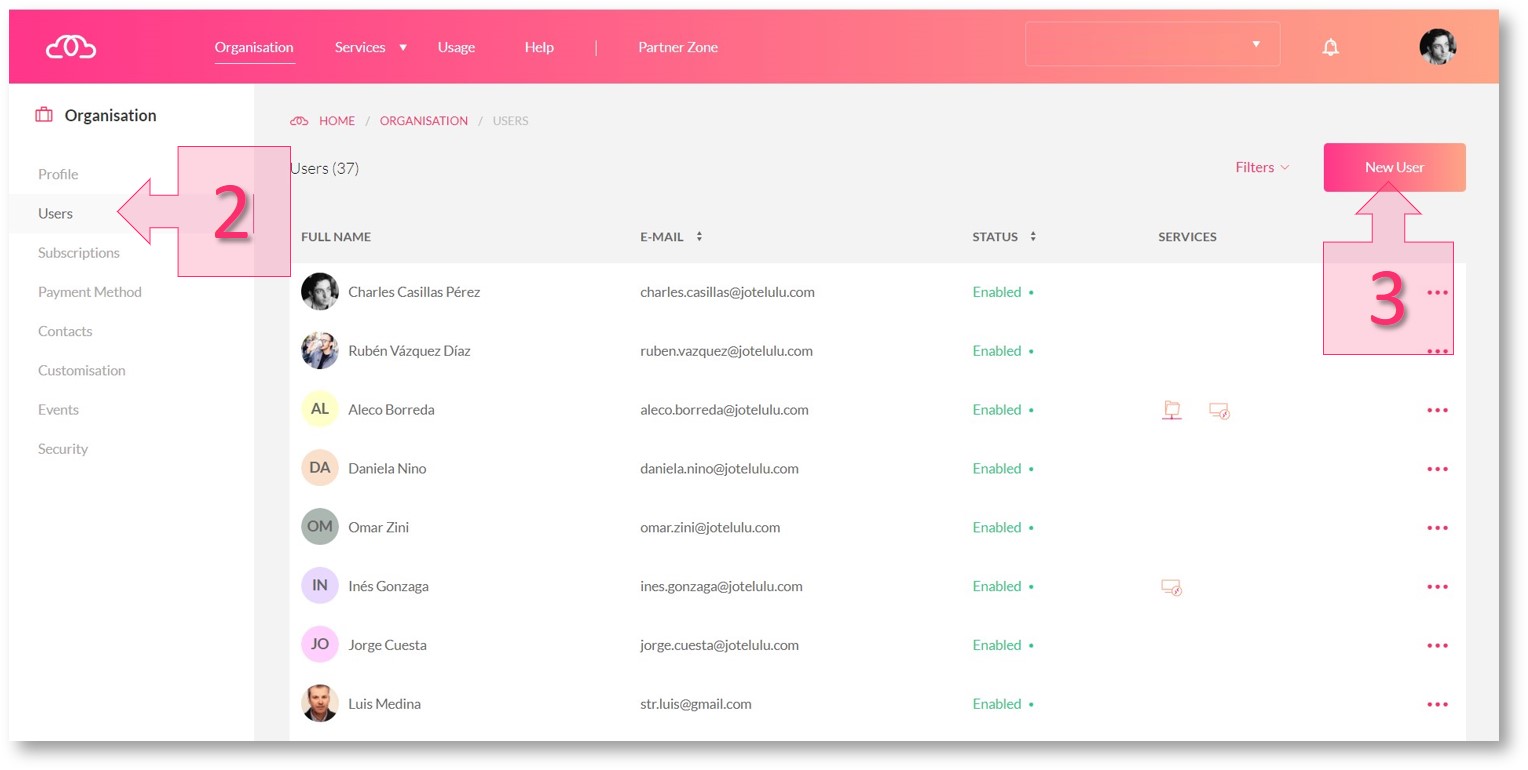Click Aleco Borreda's remote desktop service icon
Image resolution: width=1528 pixels, height=770 pixels.
click(x=1218, y=410)
